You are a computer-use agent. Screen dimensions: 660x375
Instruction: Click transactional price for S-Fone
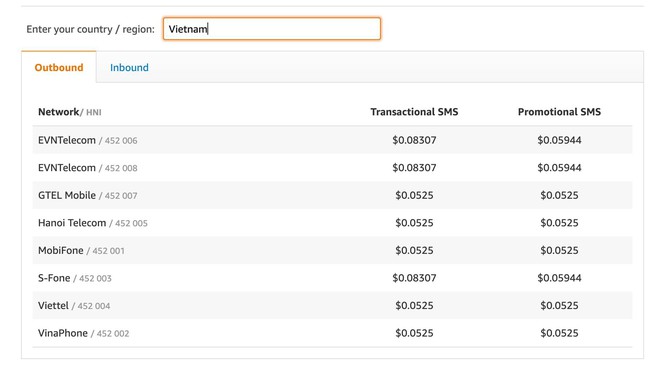click(x=414, y=278)
